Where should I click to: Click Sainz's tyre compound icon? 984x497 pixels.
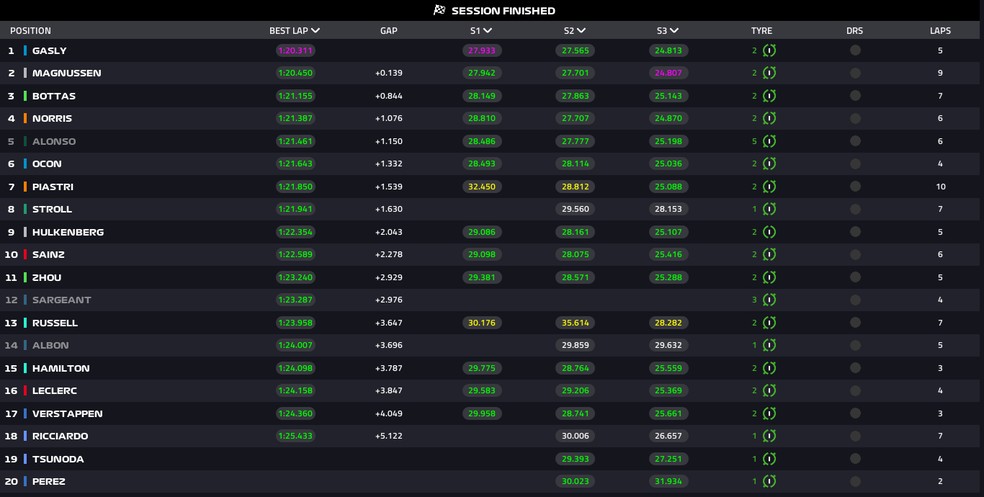pyautogui.click(x=769, y=254)
